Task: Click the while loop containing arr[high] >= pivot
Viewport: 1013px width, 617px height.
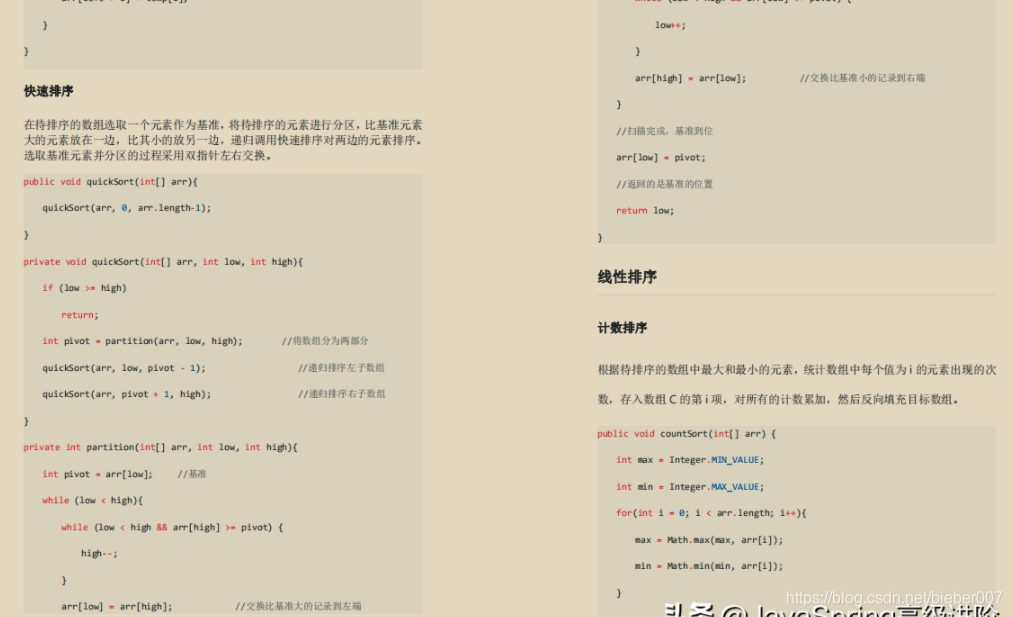Action: coord(172,527)
